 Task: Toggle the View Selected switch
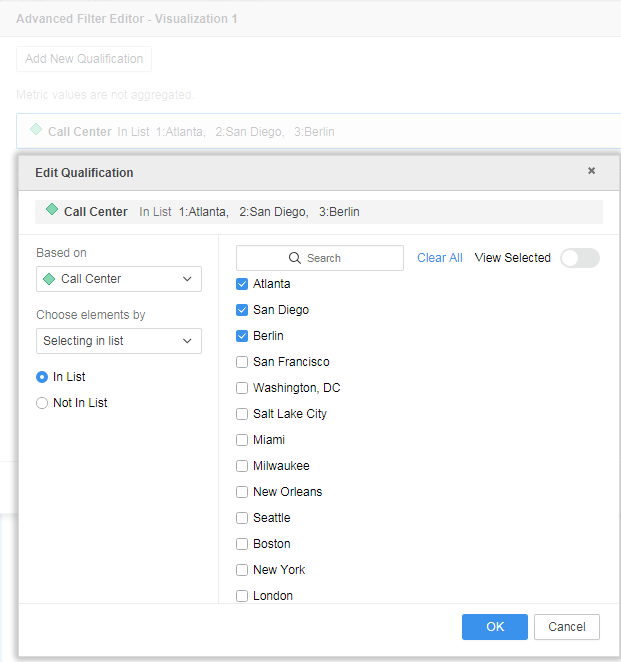[x=579, y=258]
